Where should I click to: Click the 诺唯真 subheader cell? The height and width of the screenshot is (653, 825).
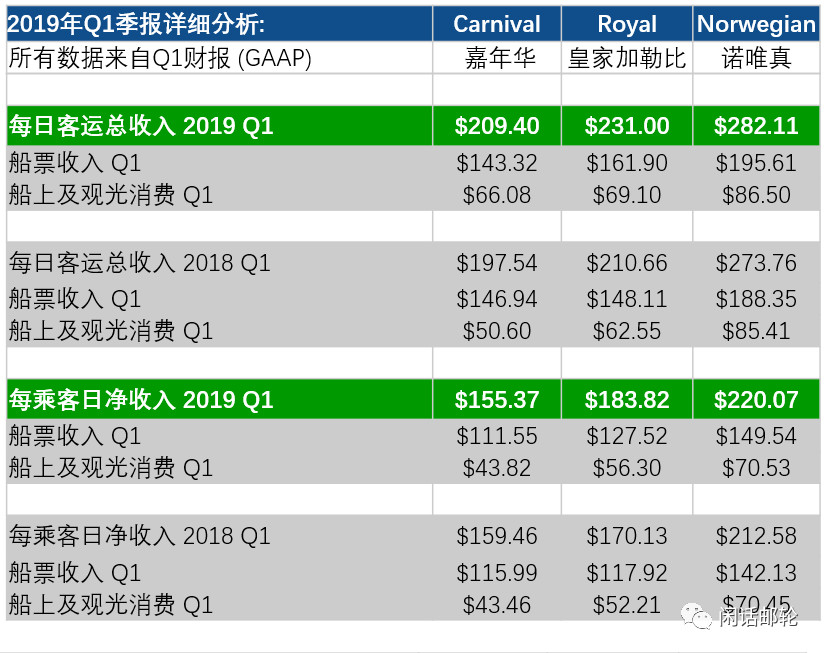click(x=756, y=58)
